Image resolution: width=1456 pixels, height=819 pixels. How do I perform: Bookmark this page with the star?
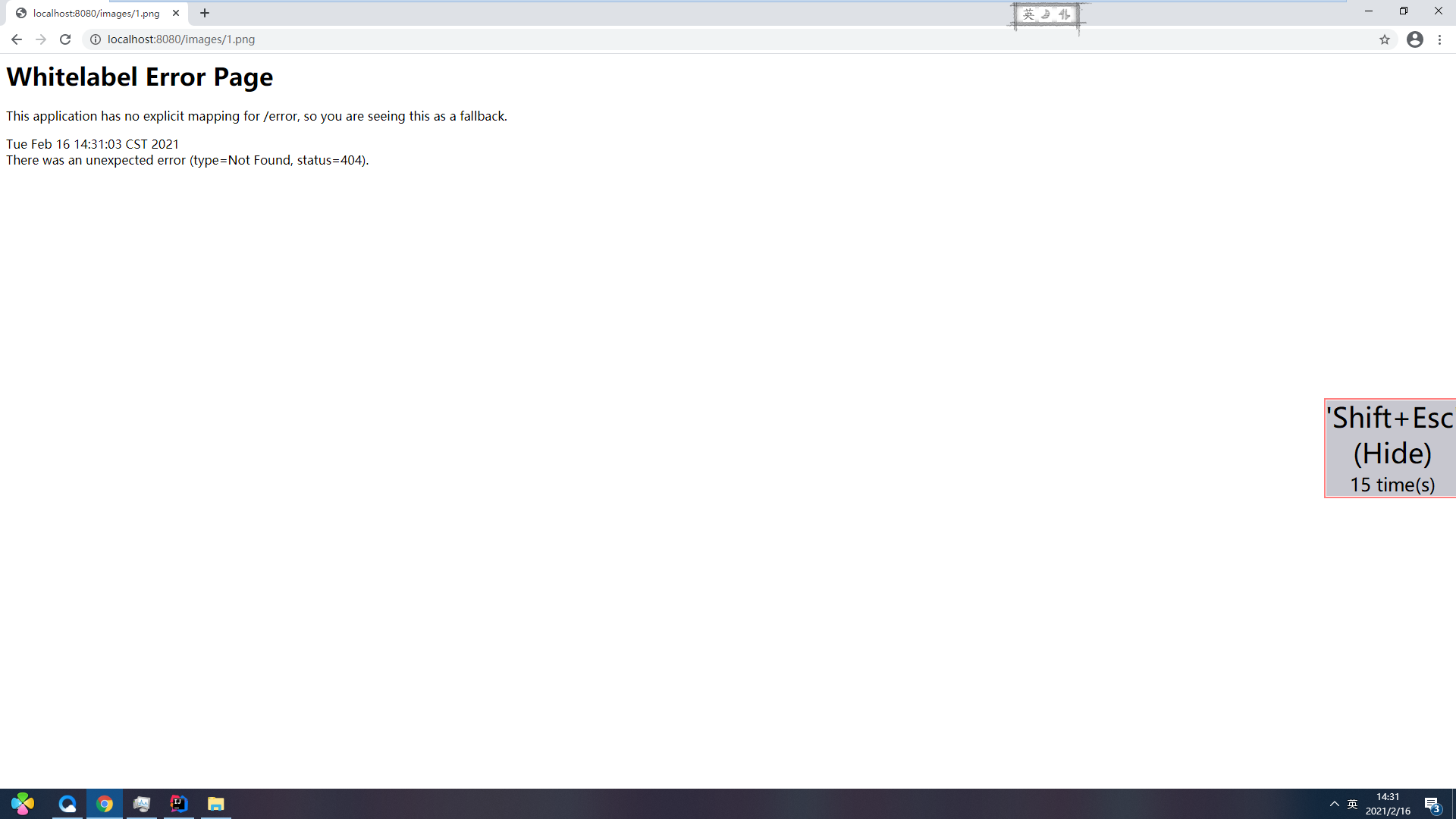1385,39
